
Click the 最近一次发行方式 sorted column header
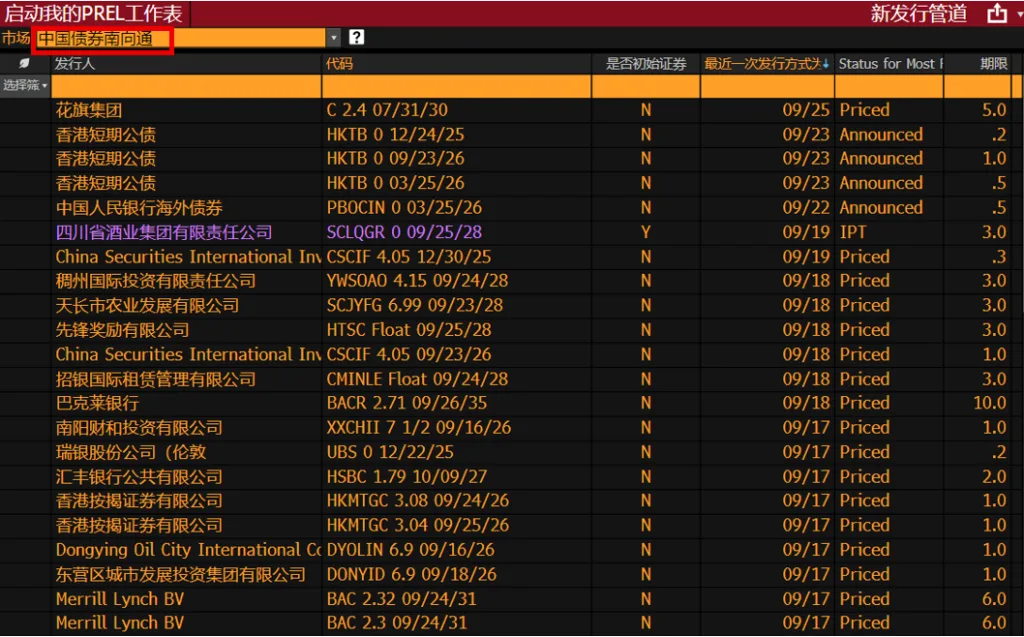766,63
